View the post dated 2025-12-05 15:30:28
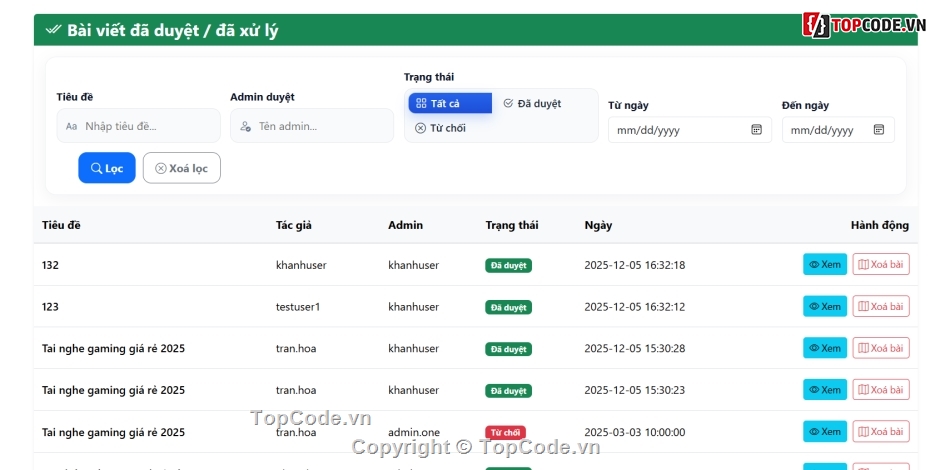 click(x=825, y=348)
